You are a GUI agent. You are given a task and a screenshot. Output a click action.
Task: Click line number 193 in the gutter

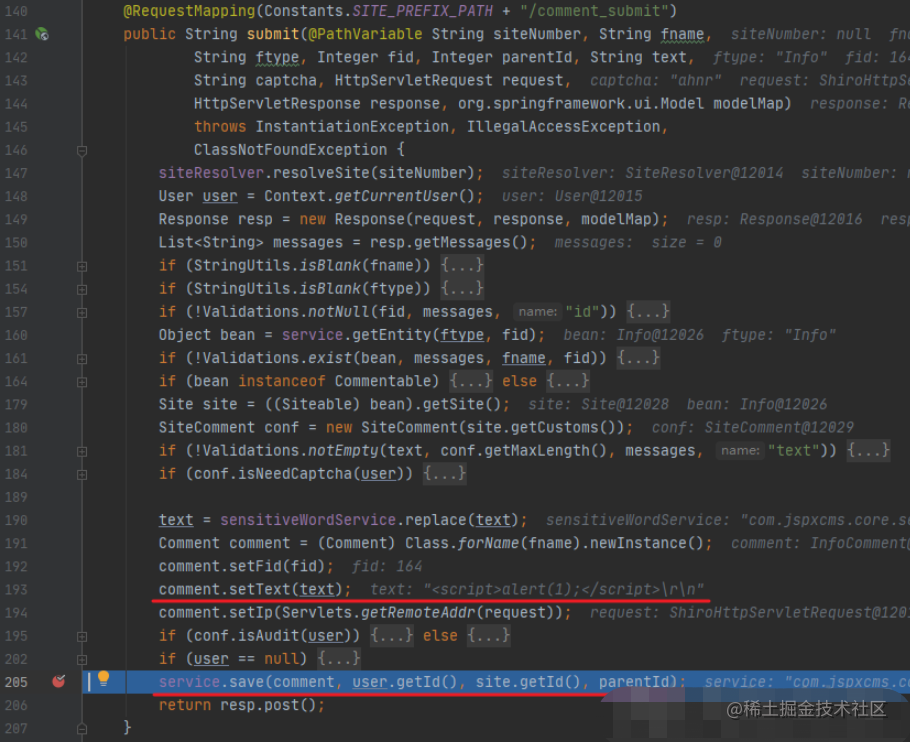coord(16,589)
